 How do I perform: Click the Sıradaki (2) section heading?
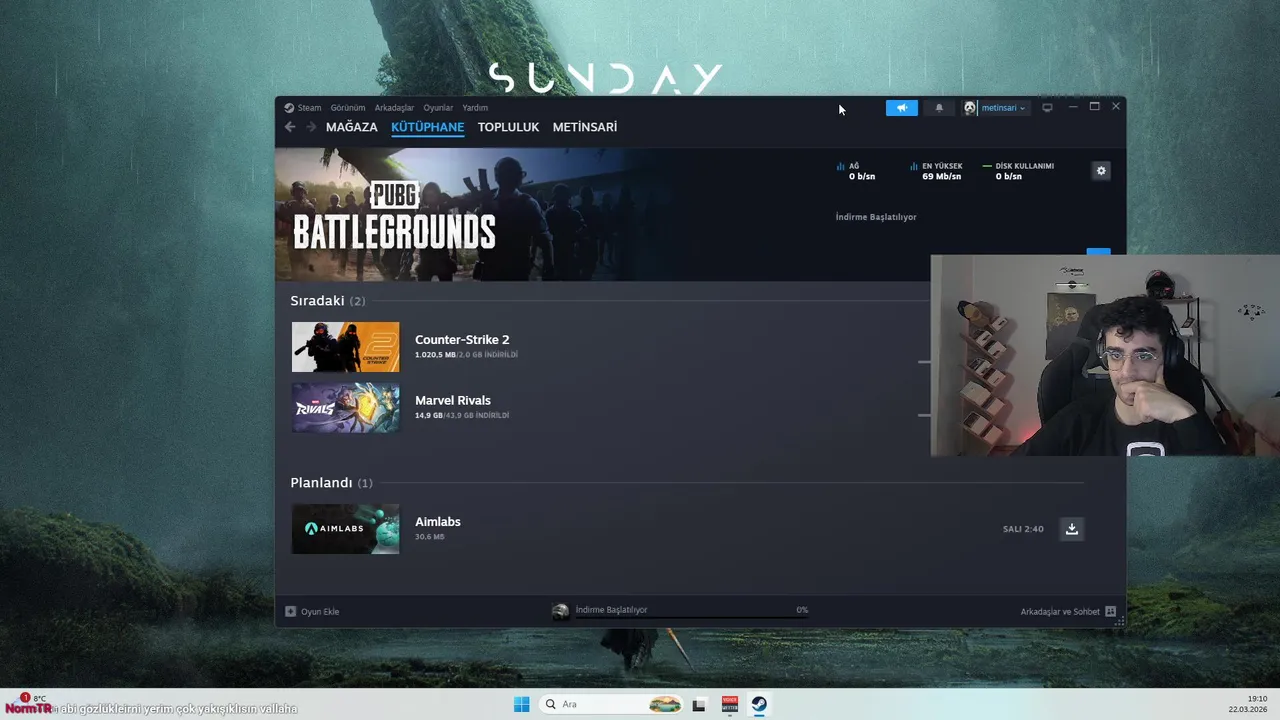click(x=328, y=301)
